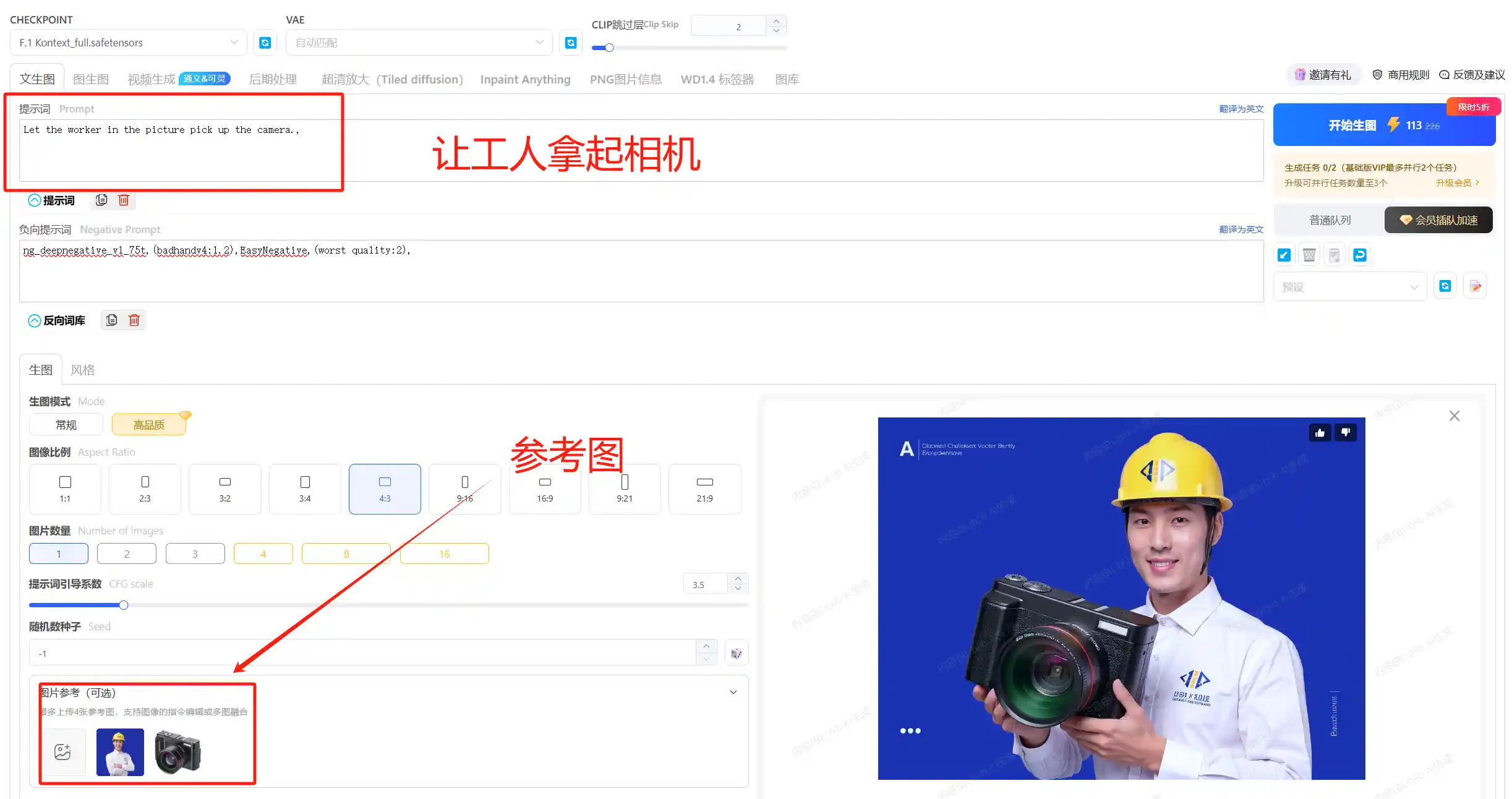This screenshot has height=799, width=1512.
Task: Click the CFG scale slider handle
Action: [x=124, y=605]
